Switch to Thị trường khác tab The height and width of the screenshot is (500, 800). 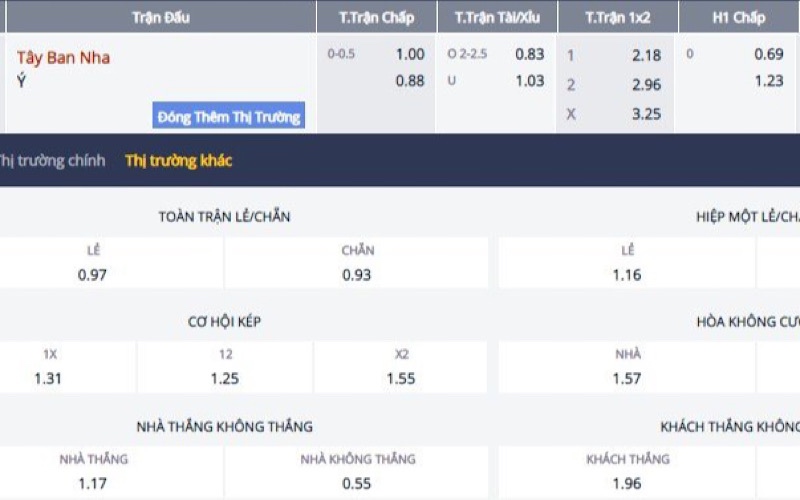coord(178,160)
